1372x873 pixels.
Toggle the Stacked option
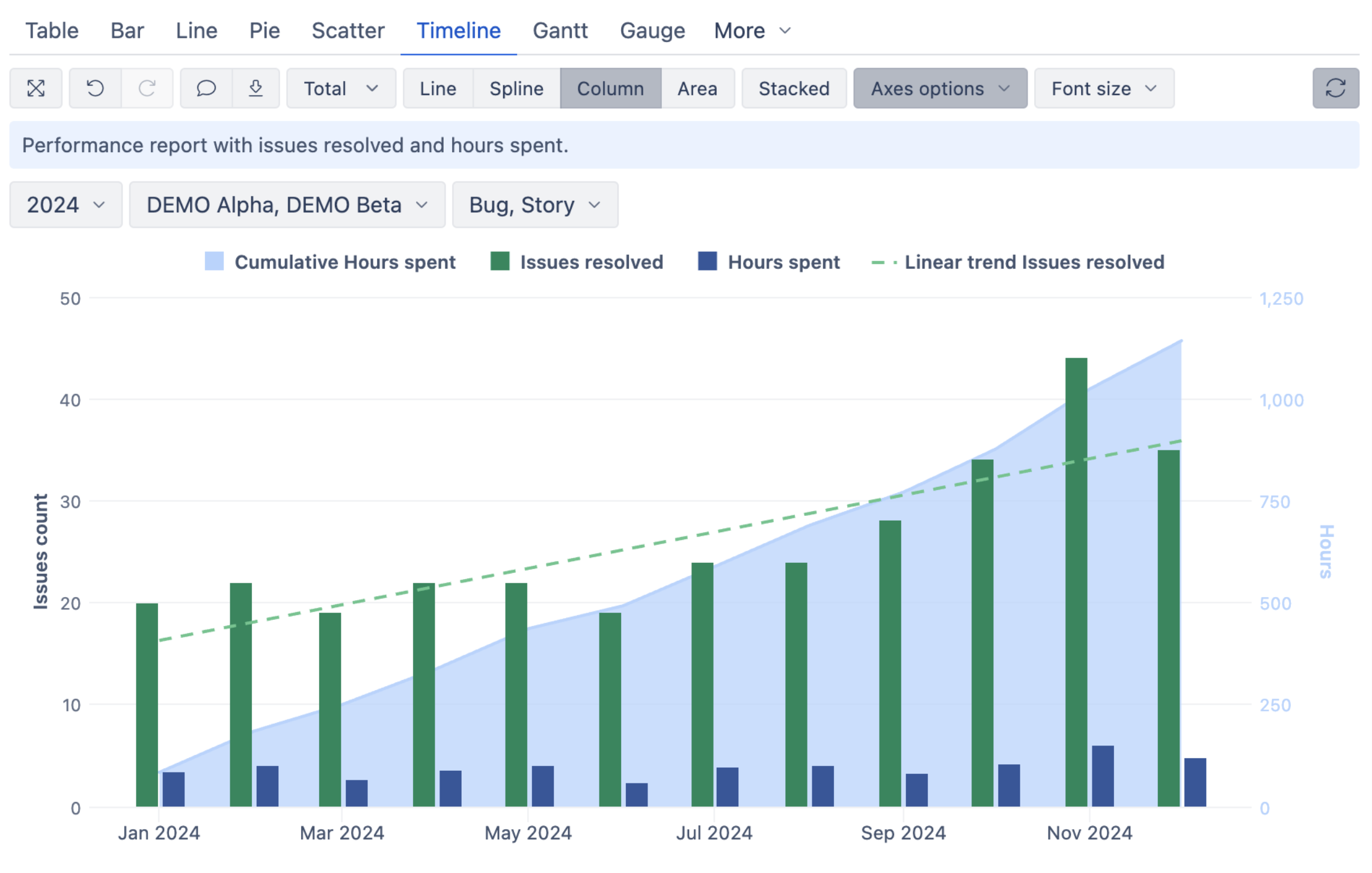[x=793, y=88]
